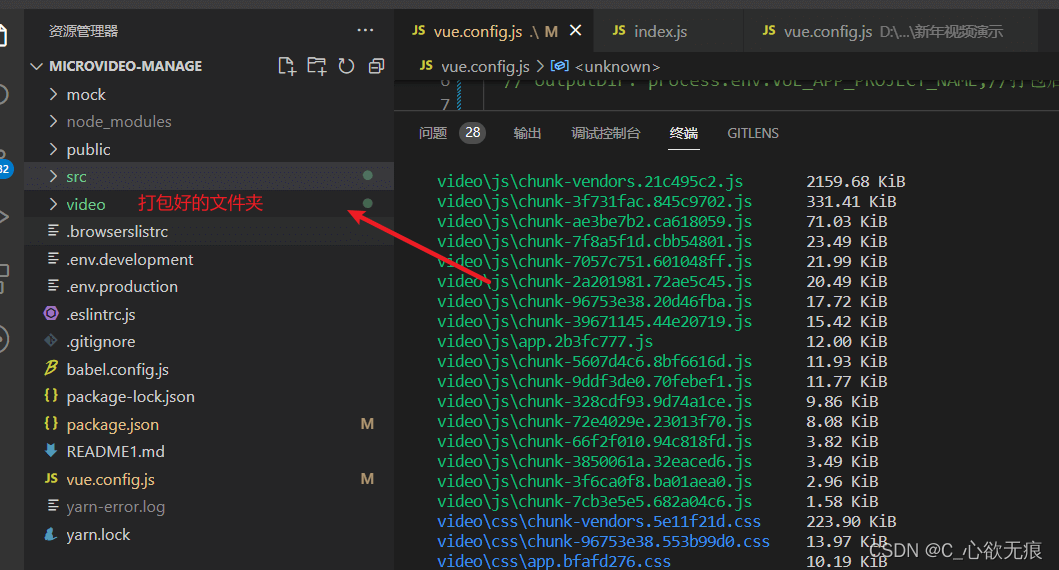
Task: Collapse all folders in explorer
Action: (x=376, y=66)
